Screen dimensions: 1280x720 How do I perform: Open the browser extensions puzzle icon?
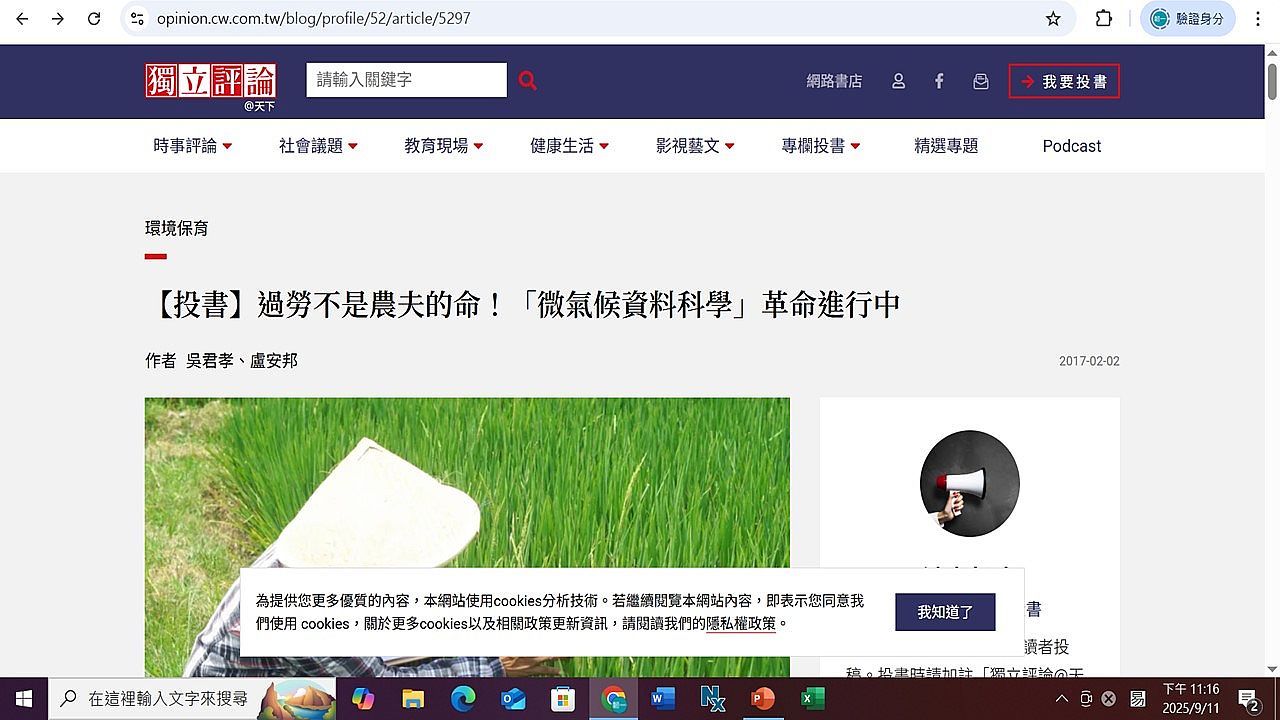1104,19
